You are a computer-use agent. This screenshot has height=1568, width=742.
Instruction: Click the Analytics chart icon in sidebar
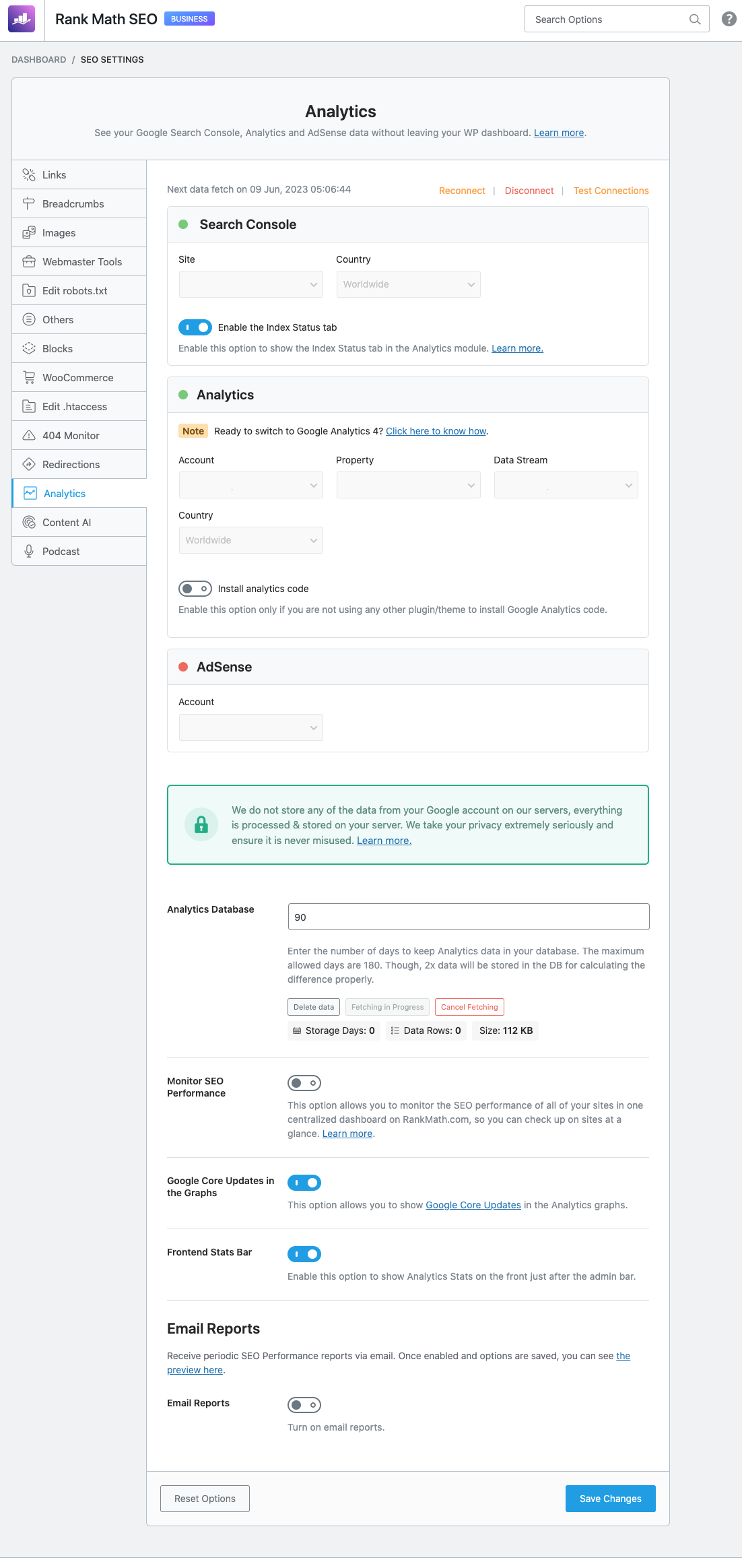[30, 494]
